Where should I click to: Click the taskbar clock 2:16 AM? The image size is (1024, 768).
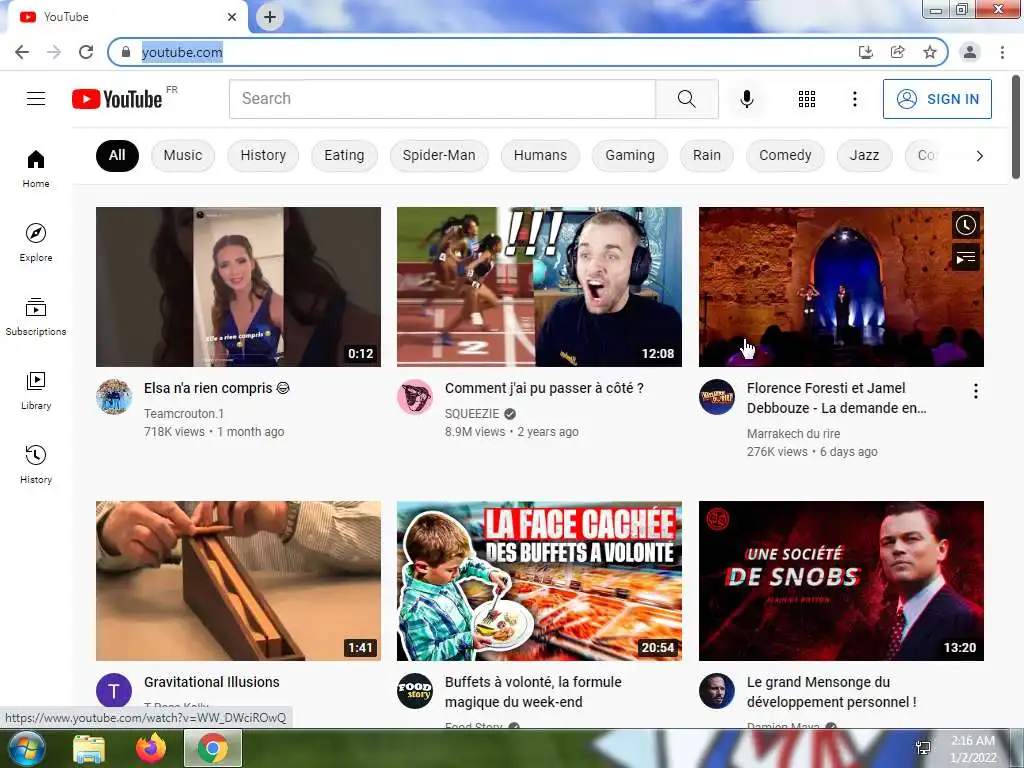tap(972, 748)
